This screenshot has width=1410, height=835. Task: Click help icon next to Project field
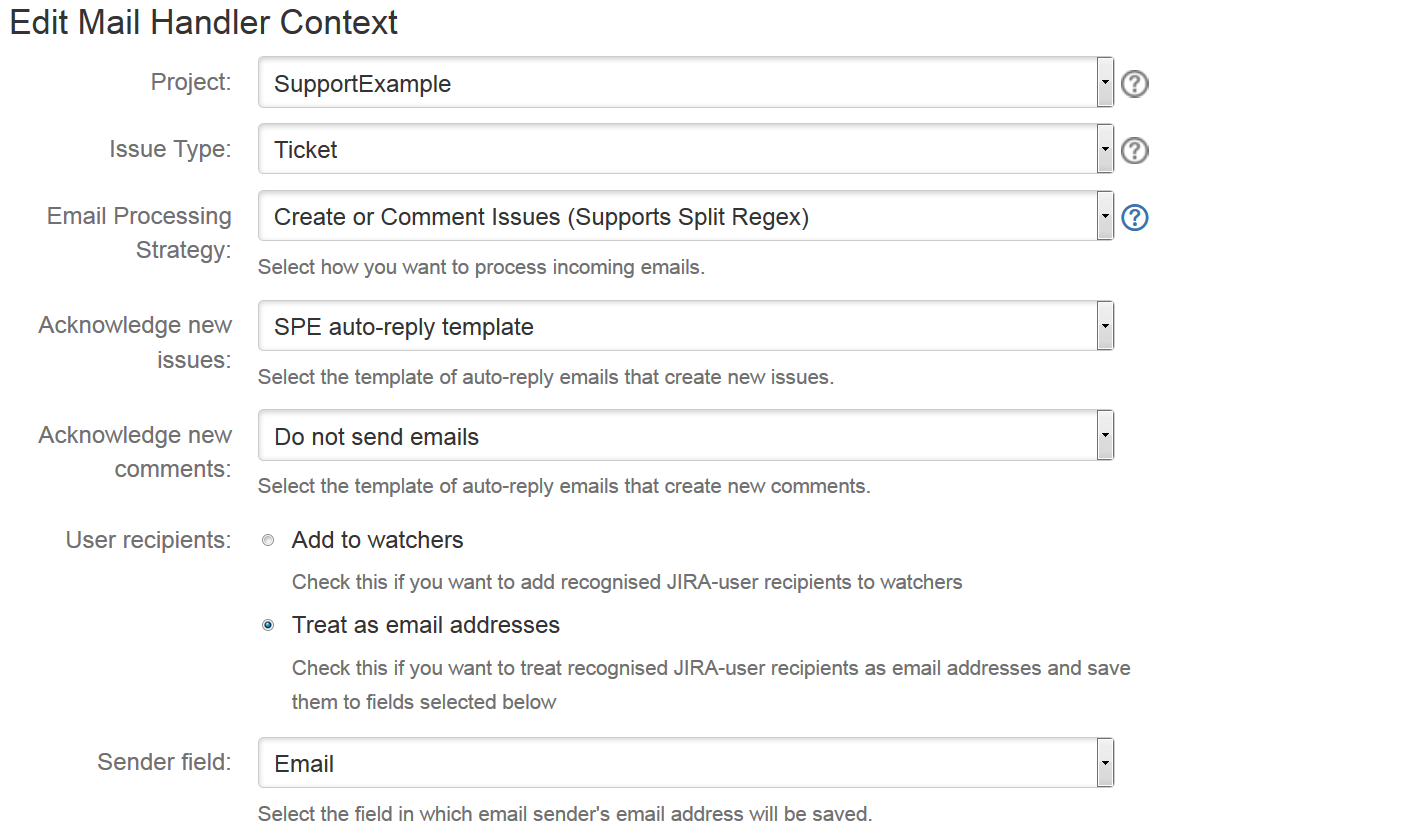tap(1134, 84)
